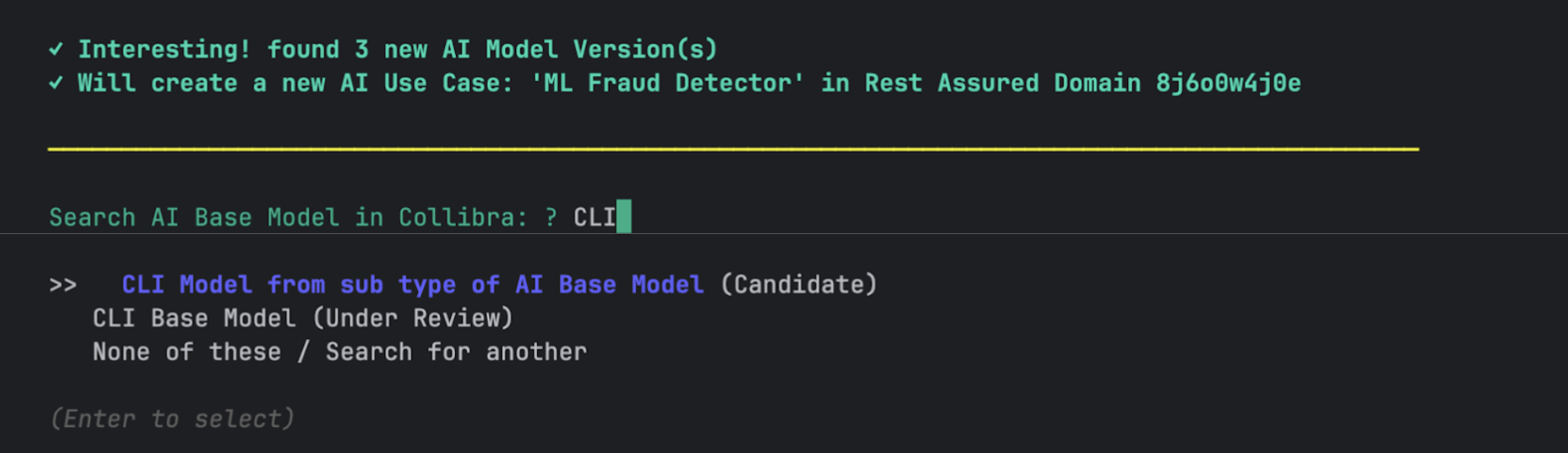Click the "(Under Review)" status label
The height and width of the screenshot is (453, 1568).
[412, 318]
